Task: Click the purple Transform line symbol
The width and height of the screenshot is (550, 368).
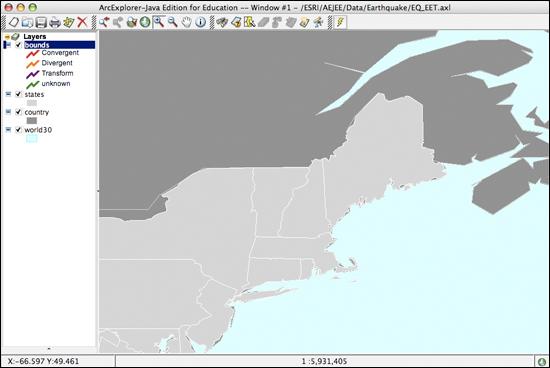Action: [x=33, y=74]
